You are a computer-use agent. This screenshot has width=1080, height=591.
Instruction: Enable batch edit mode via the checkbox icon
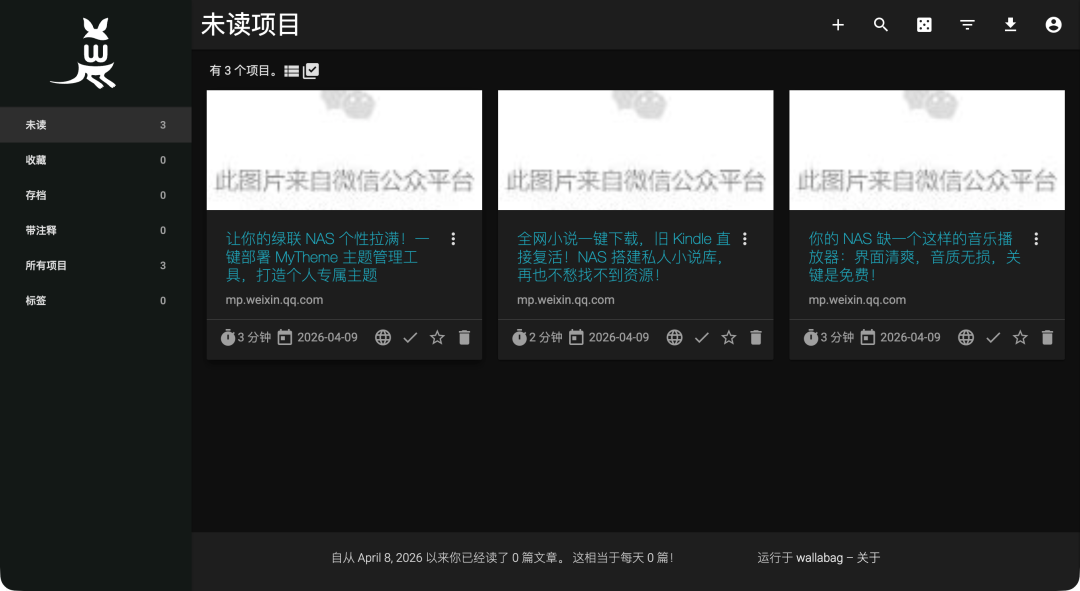click(310, 70)
